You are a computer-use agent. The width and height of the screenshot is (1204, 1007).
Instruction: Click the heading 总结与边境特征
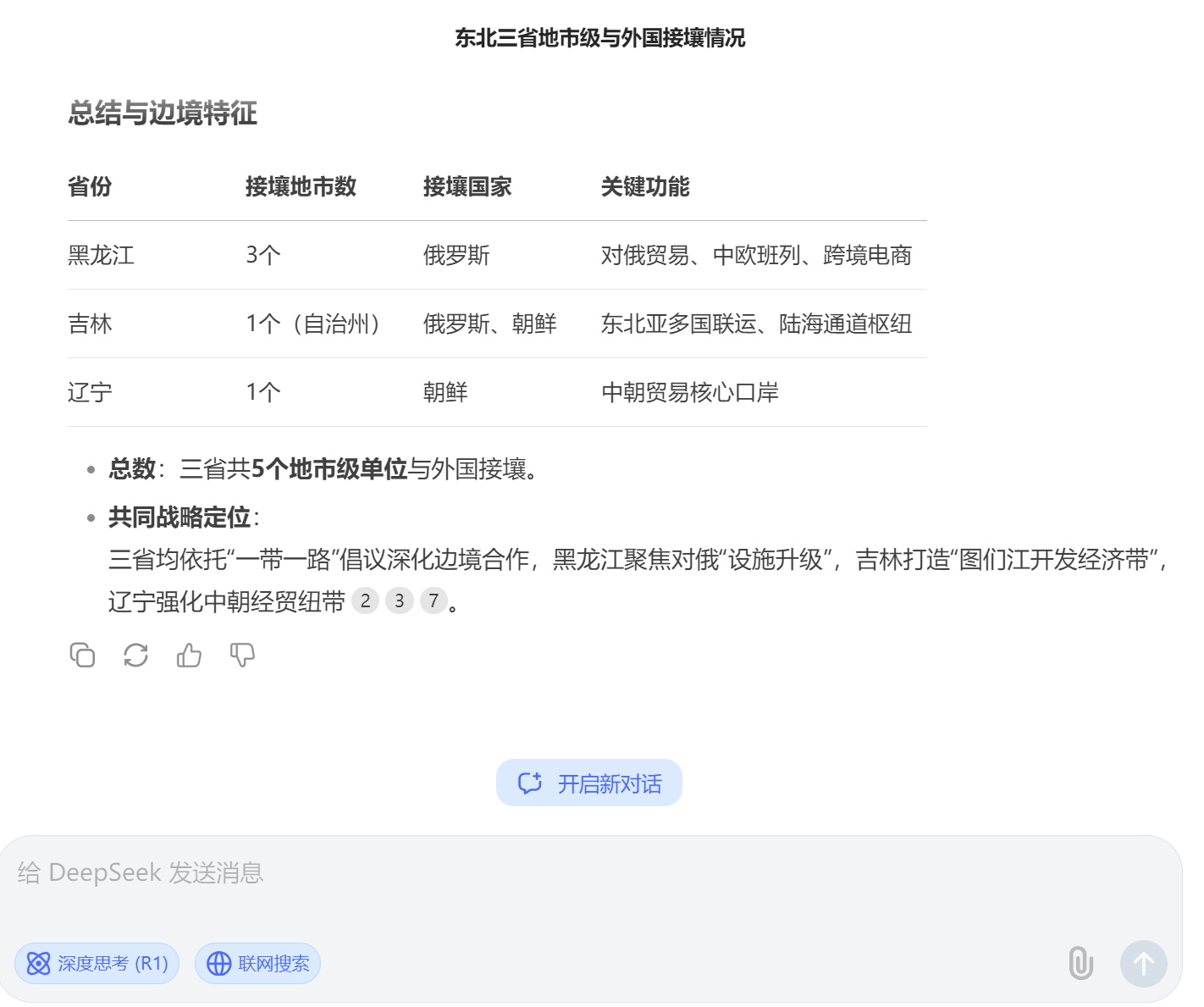coord(163,113)
